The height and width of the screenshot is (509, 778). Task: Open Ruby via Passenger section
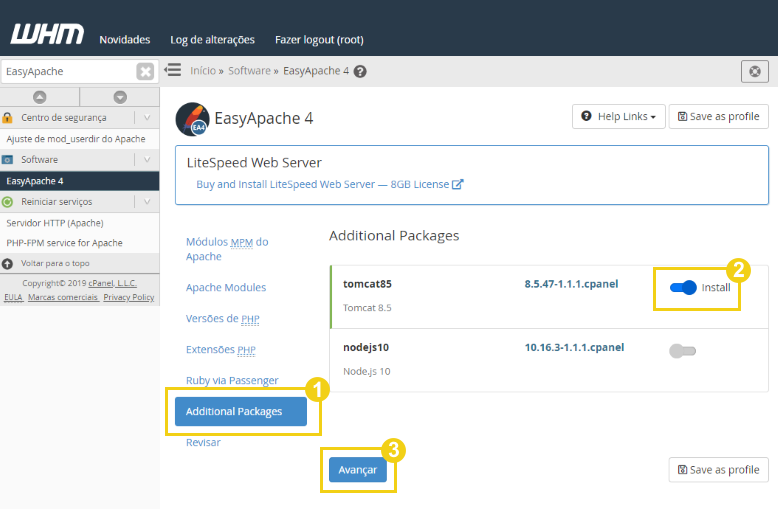pos(232,381)
